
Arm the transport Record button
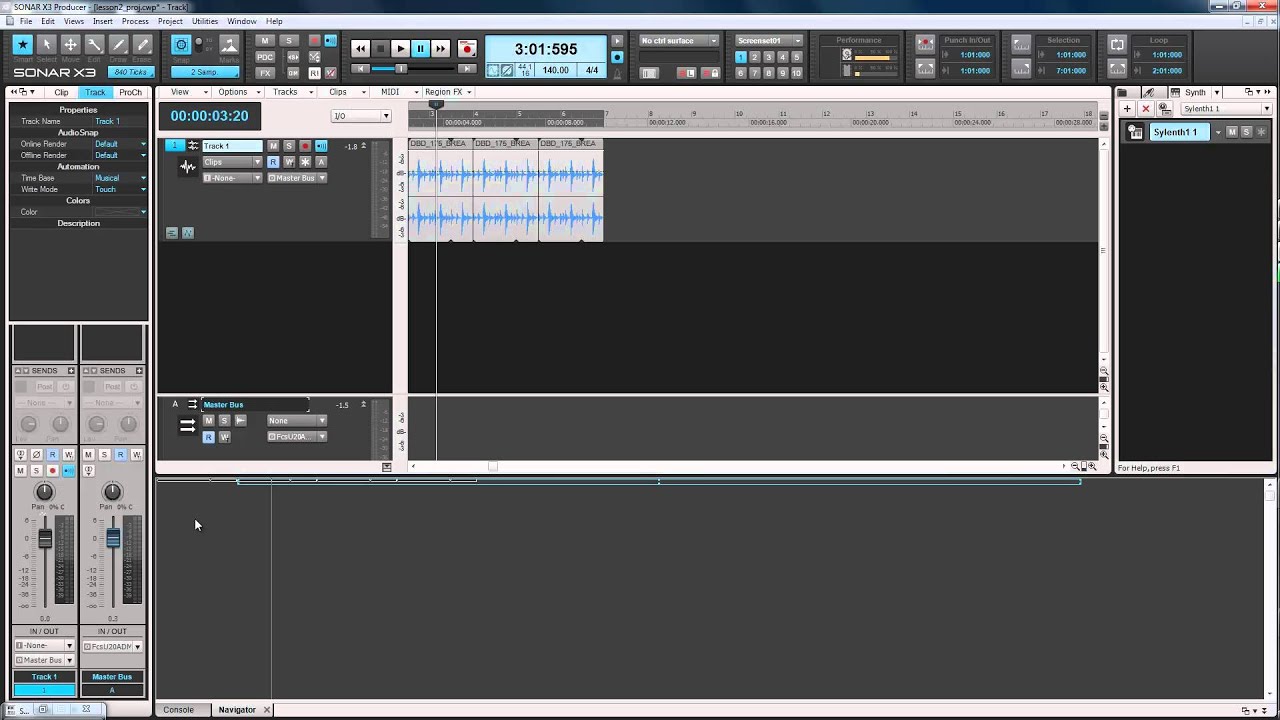(466, 48)
